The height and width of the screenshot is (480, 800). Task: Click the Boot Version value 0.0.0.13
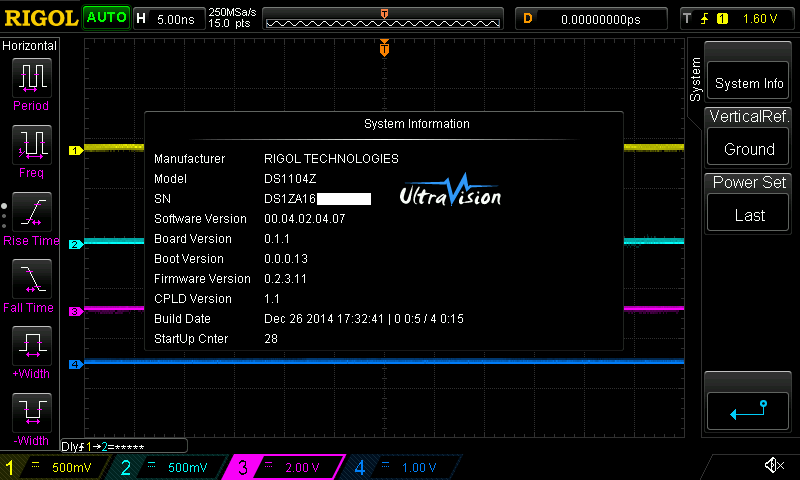[286, 259]
